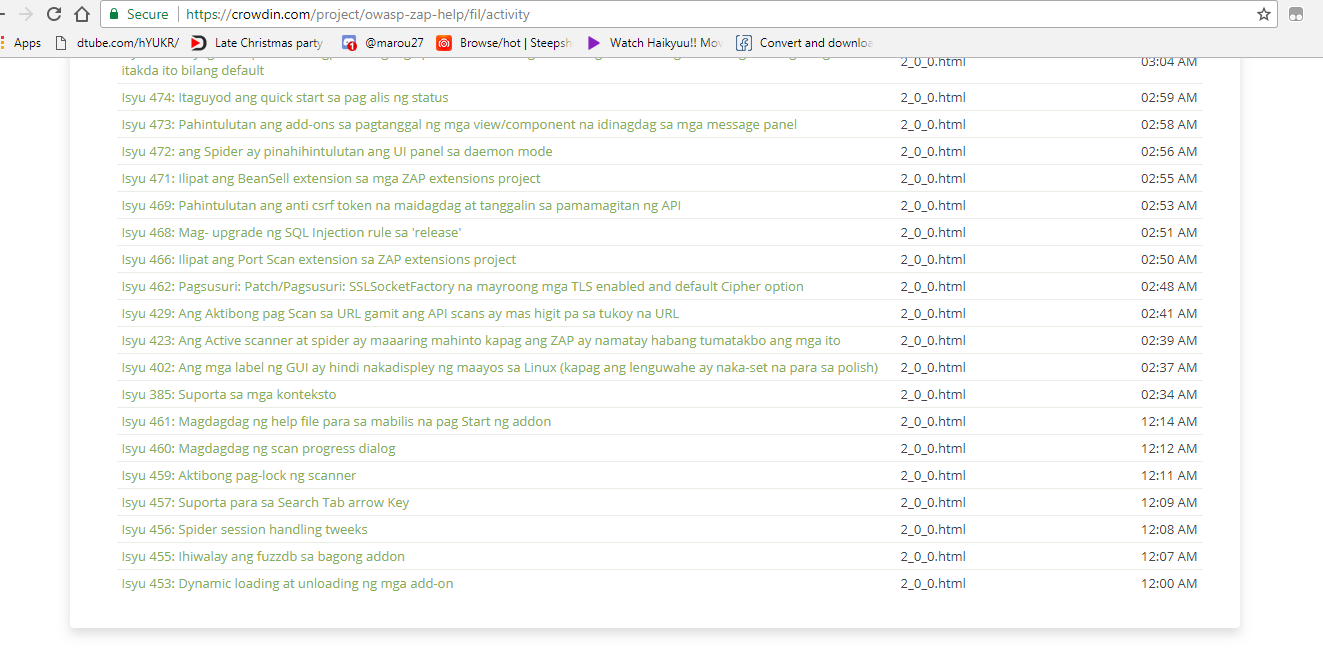This screenshot has width=1323, height=666.
Task: Open the 'itakda ito bilang default' entry
Action: point(193,71)
